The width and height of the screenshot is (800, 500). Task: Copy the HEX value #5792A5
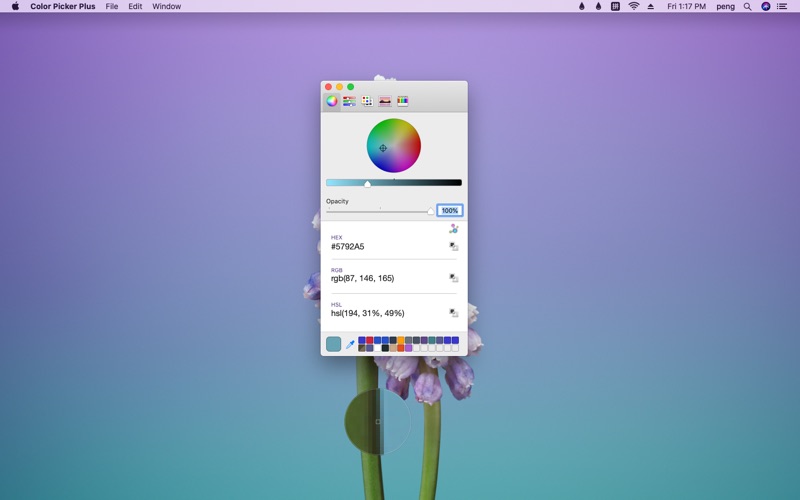click(x=454, y=246)
